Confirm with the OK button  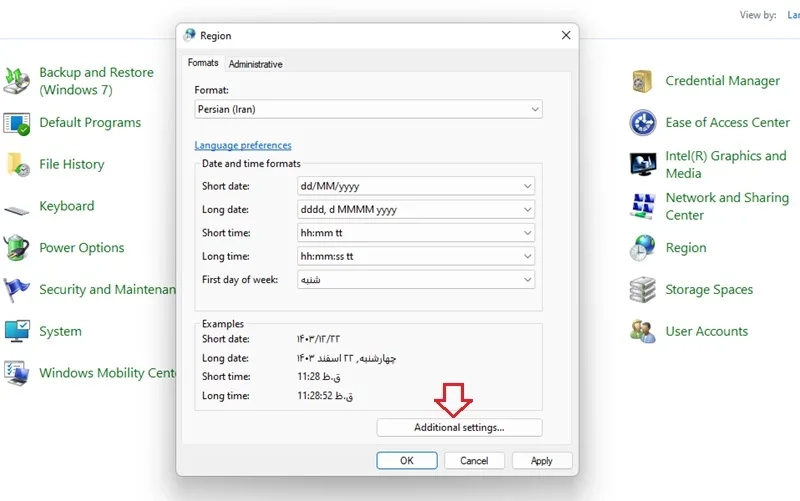coord(407,461)
